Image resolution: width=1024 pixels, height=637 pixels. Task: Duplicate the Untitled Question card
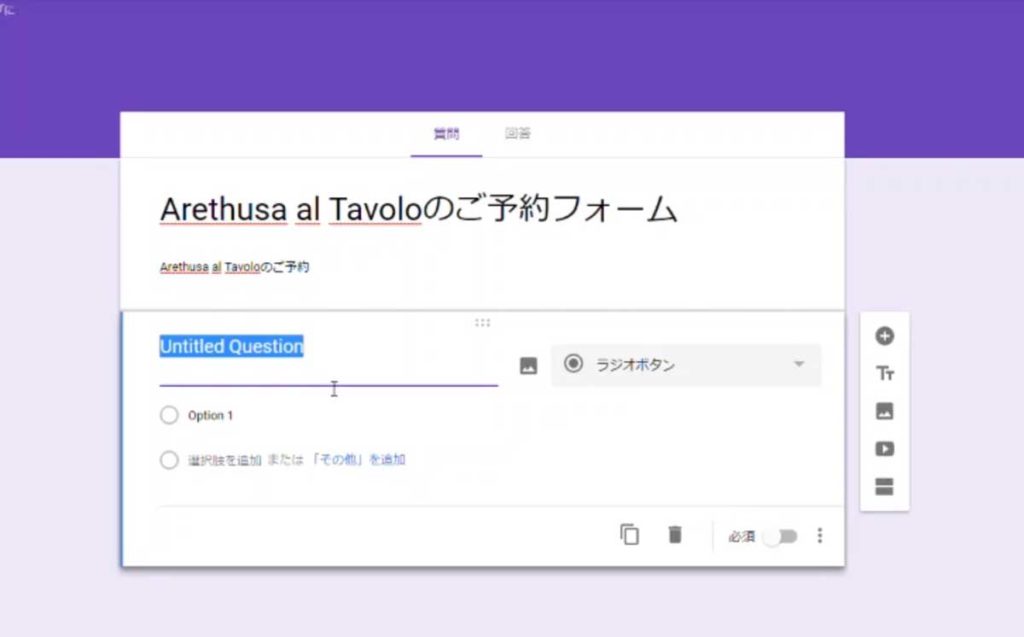coord(630,535)
